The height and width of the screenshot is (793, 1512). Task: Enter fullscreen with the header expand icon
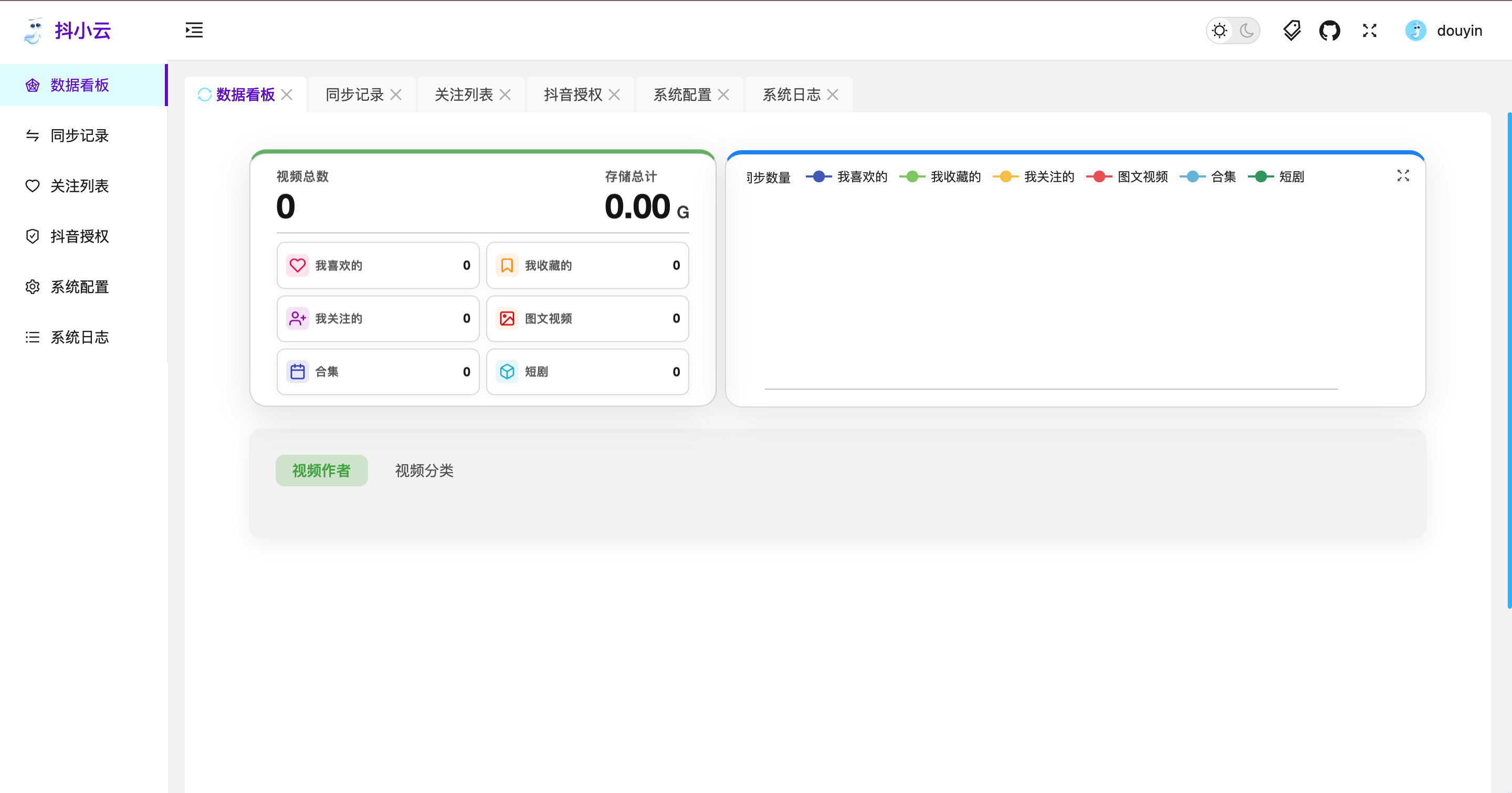tap(1369, 30)
